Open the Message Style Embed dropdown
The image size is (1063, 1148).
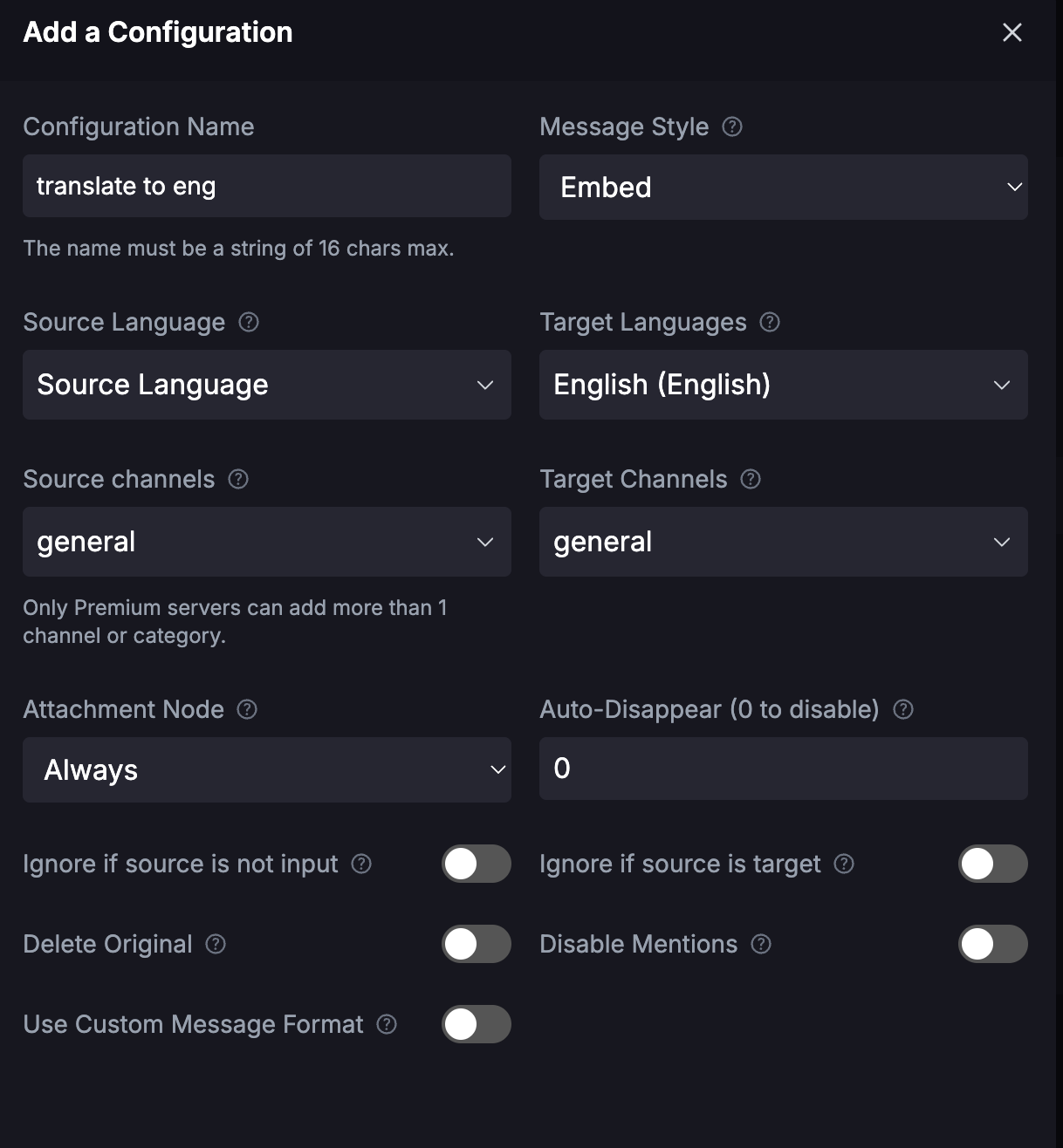point(784,187)
